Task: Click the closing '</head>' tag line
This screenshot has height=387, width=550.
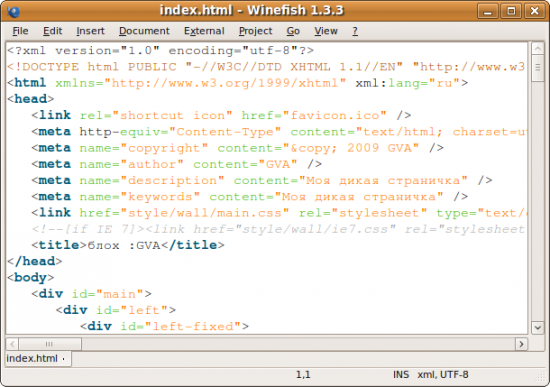Action: (x=34, y=261)
